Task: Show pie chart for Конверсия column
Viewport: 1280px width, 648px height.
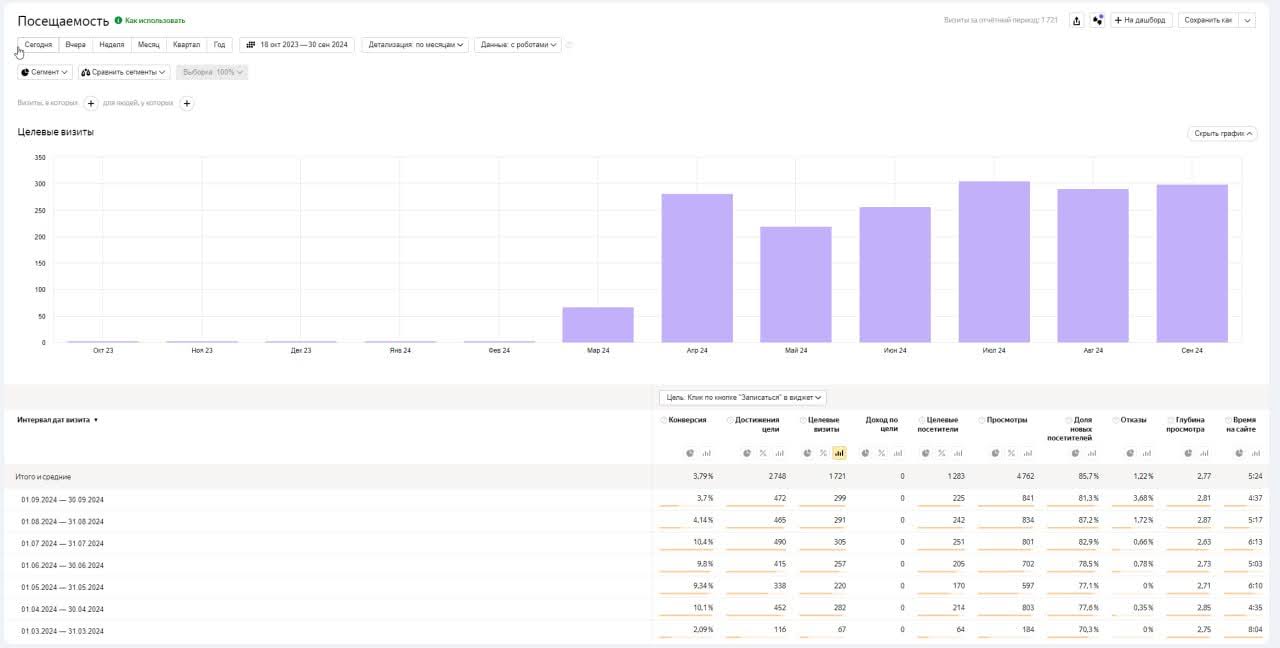Action: pyautogui.click(x=690, y=453)
